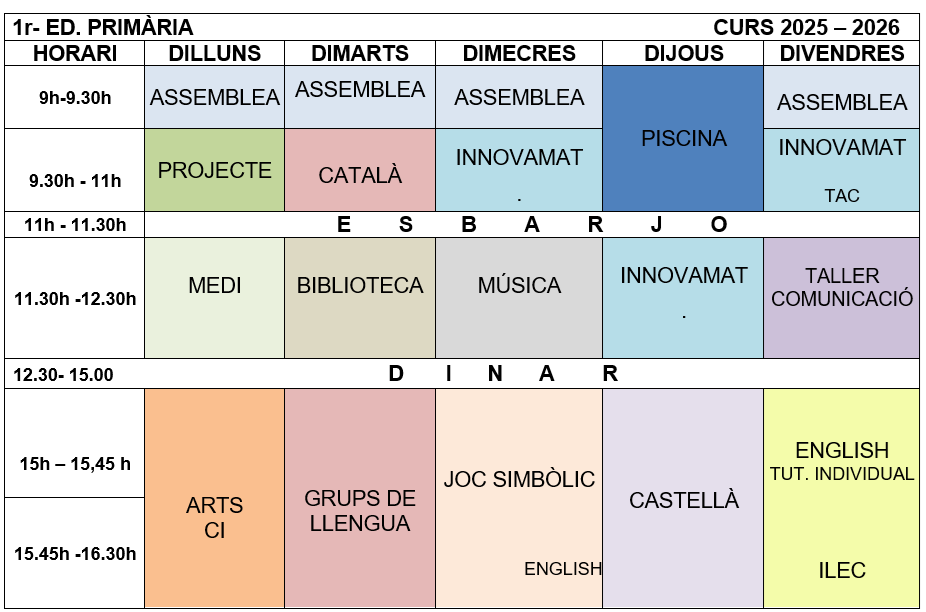
Task: Click the DILLUNS column header
Action: [x=215, y=54]
